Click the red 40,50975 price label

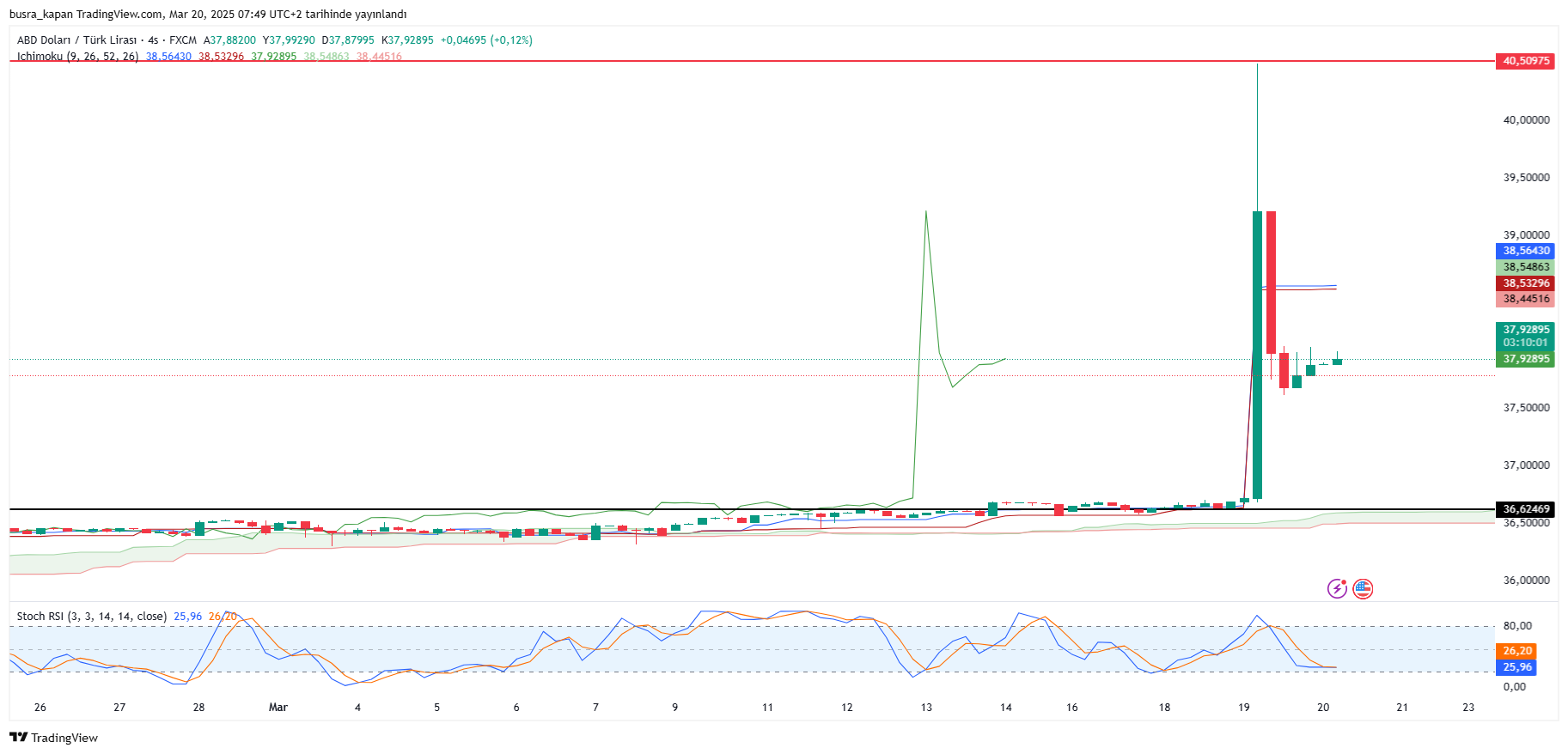coord(1526,61)
